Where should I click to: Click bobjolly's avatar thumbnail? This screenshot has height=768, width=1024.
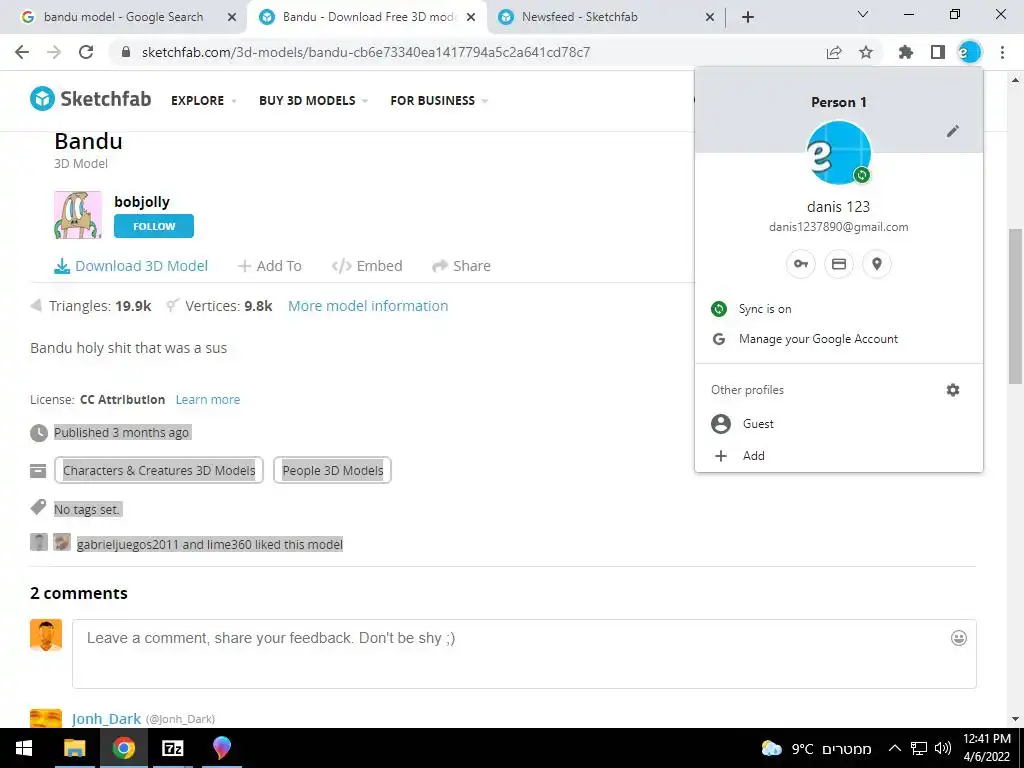78,215
